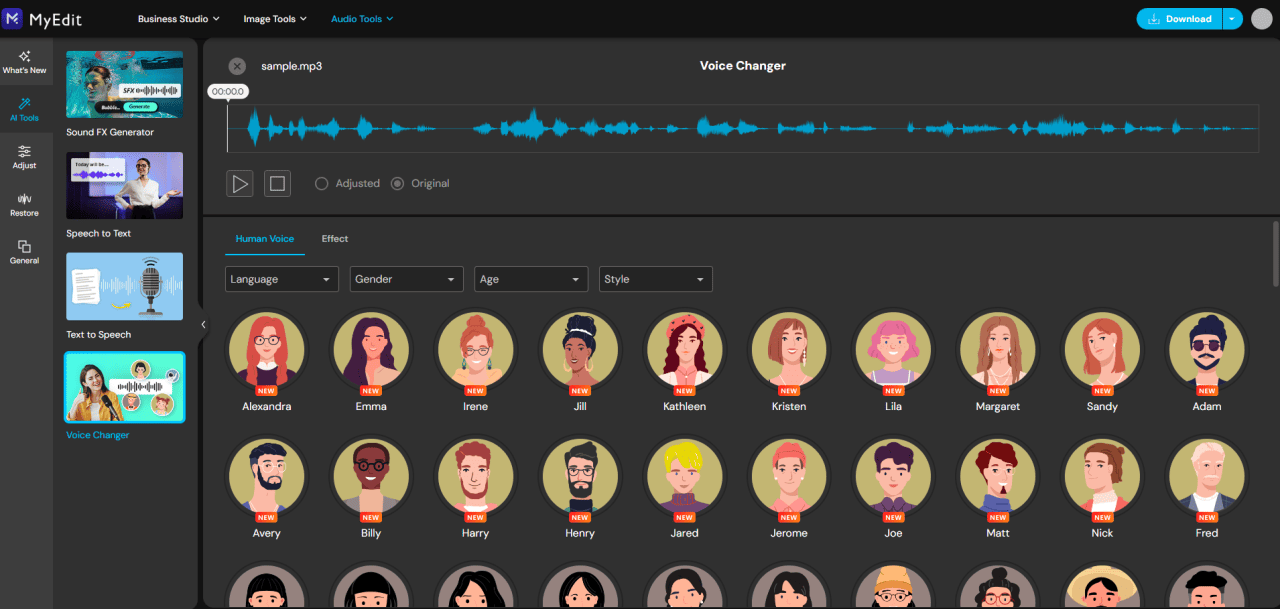
Task: Select the Jerome voice avatar
Action: 789,476
